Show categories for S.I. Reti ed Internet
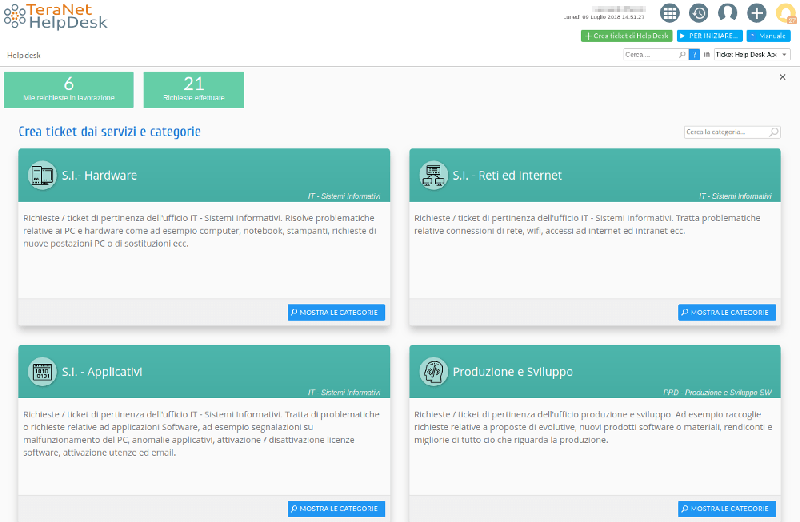This screenshot has height=522, width=800. 727,312
